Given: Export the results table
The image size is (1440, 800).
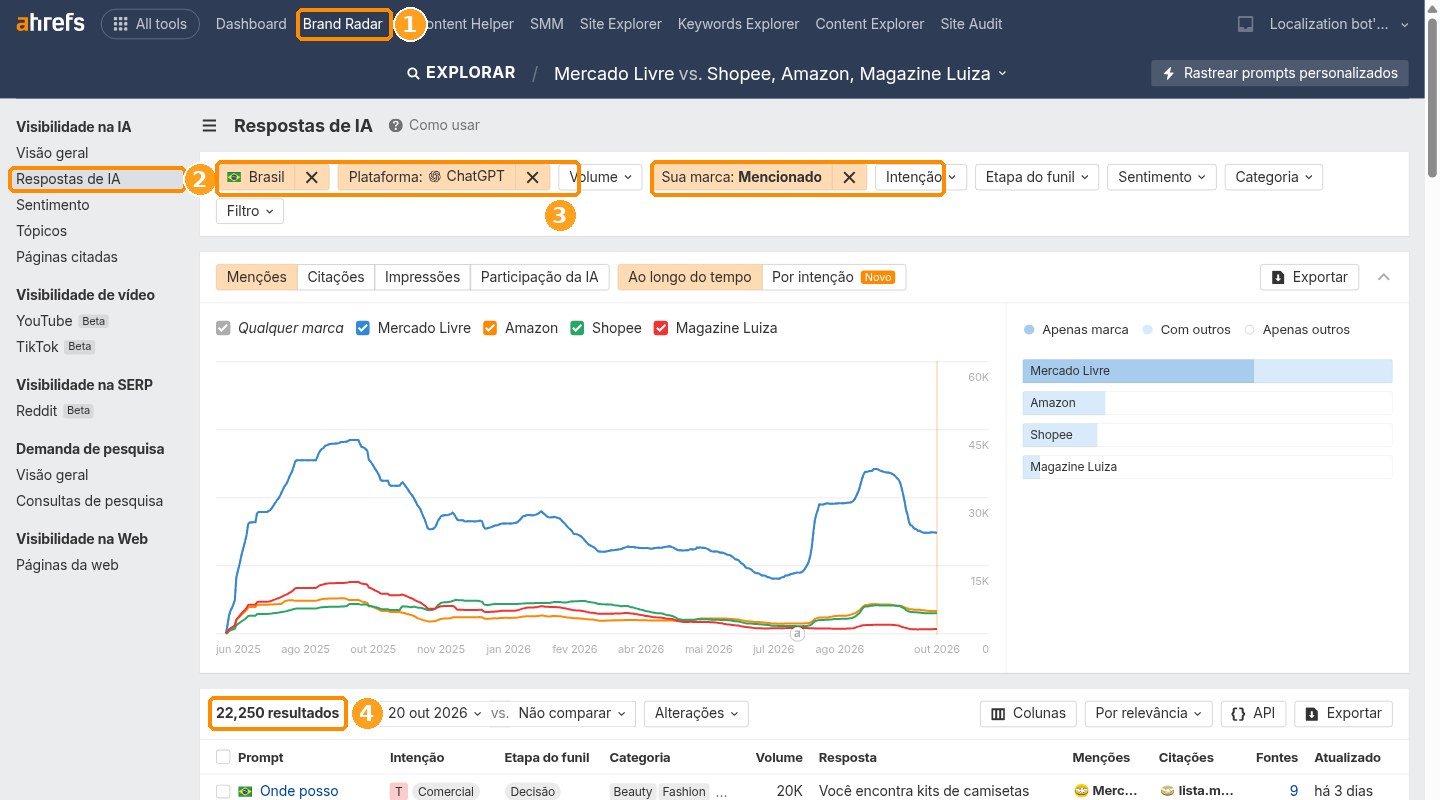Looking at the screenshot, I should (x=1343, y=713).
